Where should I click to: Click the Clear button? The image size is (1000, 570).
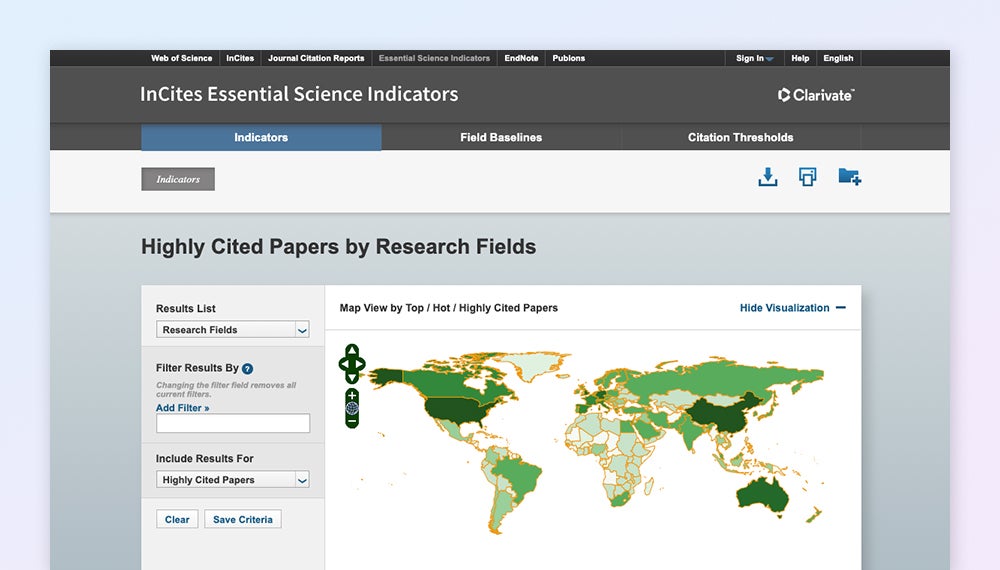tap(177, 520)
